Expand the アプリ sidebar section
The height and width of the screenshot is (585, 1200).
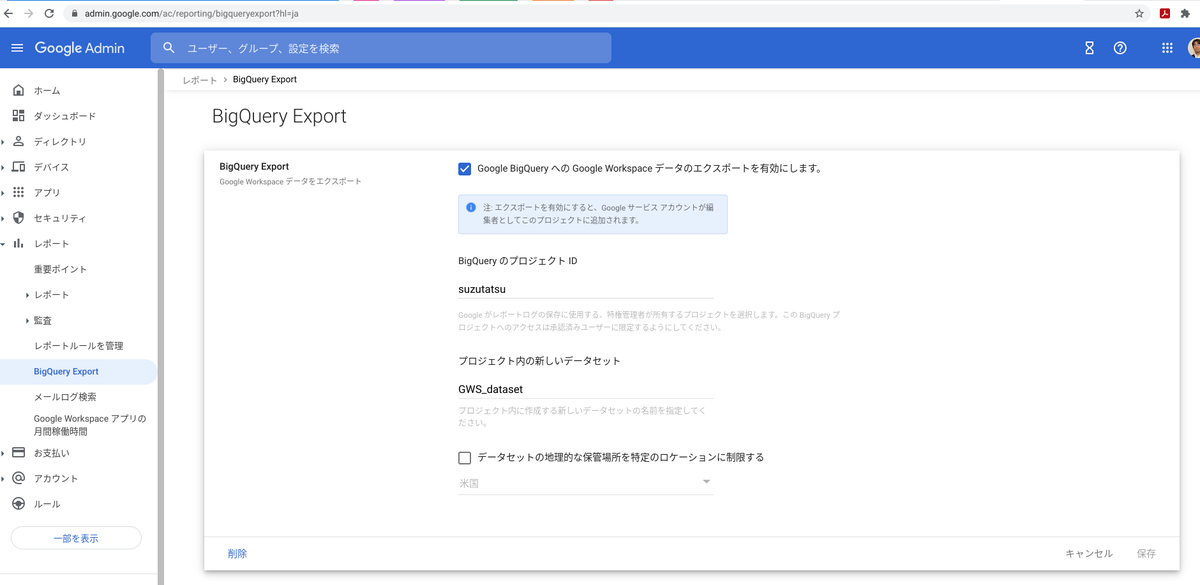point(3,193)
